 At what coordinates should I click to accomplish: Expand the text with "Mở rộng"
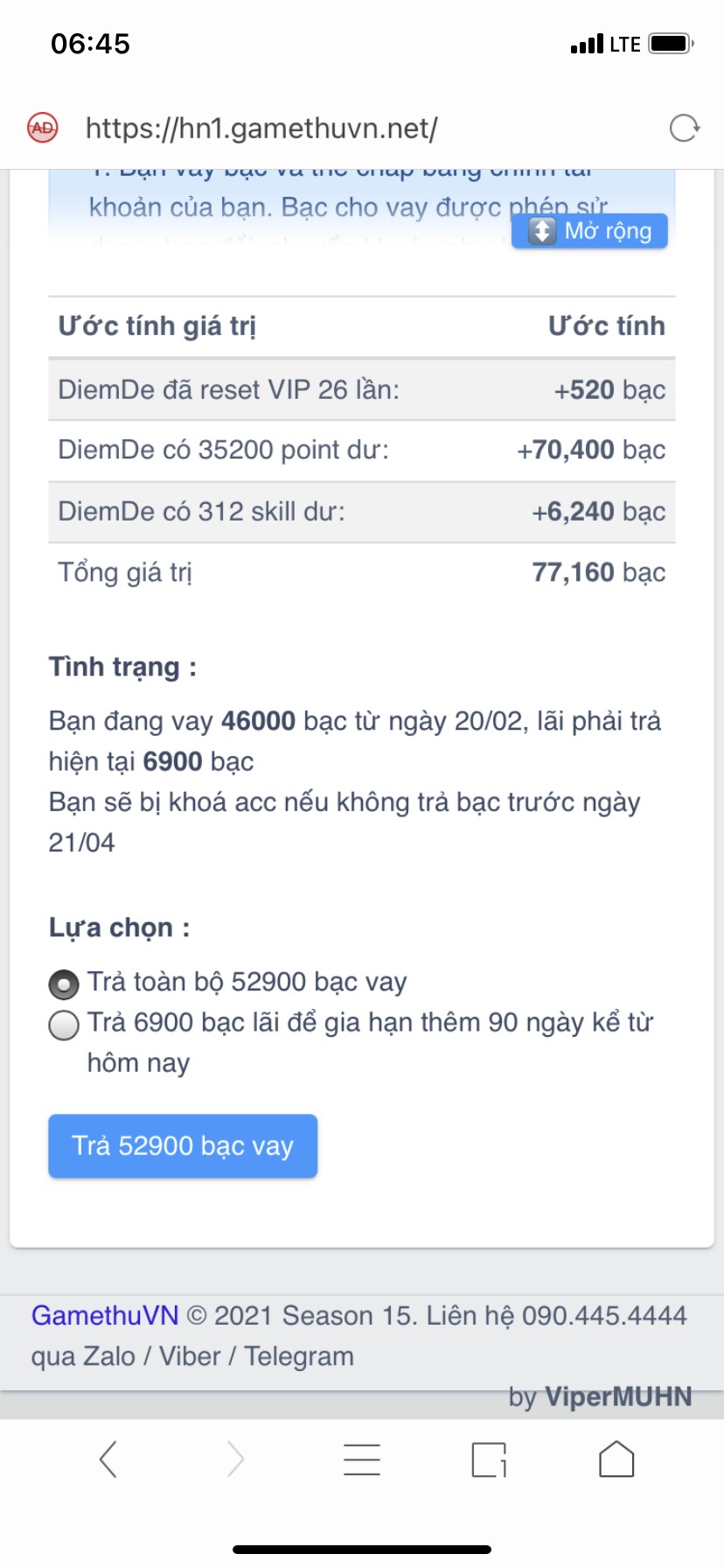coord(589,231)
